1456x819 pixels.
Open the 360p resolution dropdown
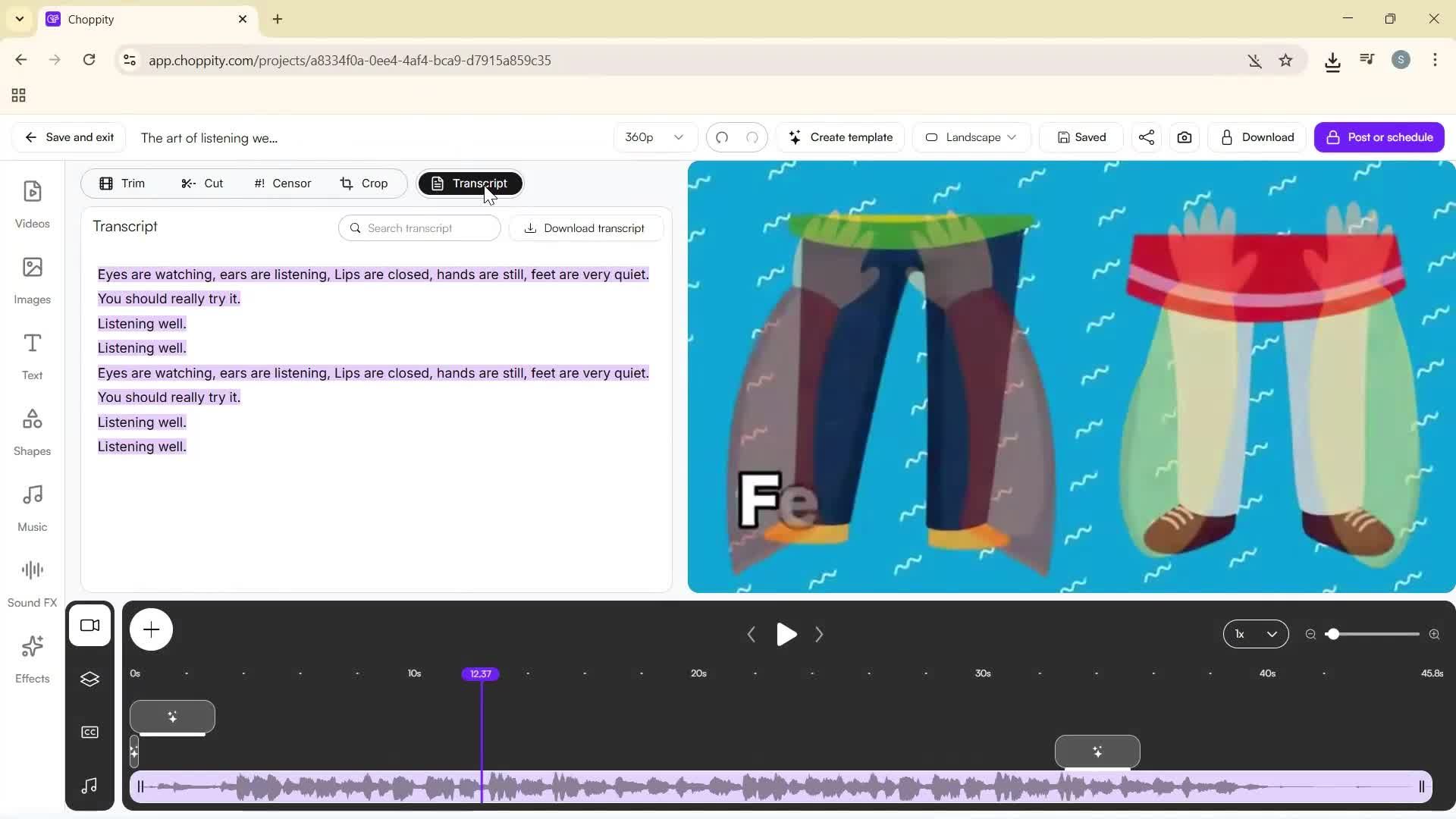(x=654, y=137)
